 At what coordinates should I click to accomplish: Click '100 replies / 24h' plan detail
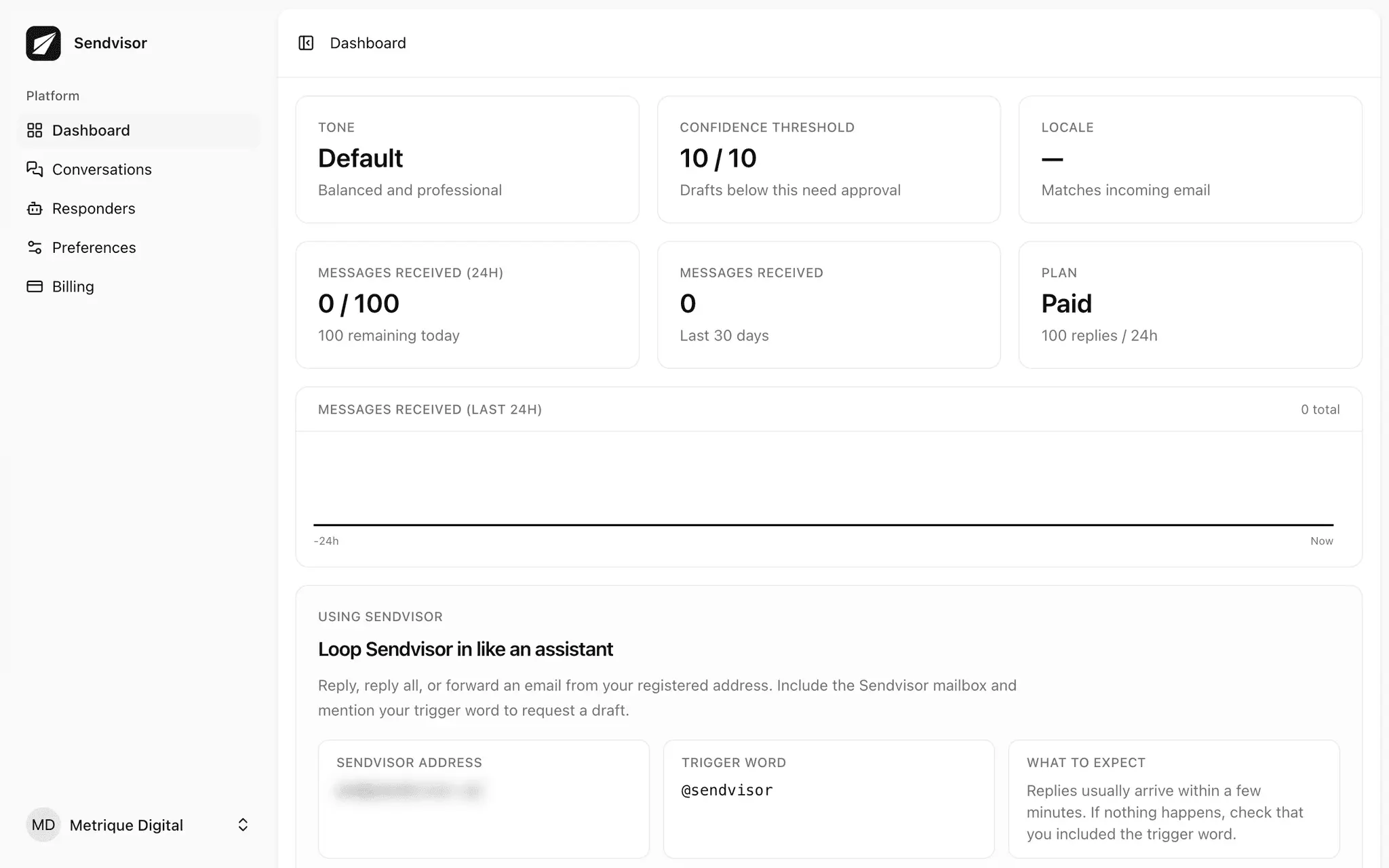[1099, 336]
